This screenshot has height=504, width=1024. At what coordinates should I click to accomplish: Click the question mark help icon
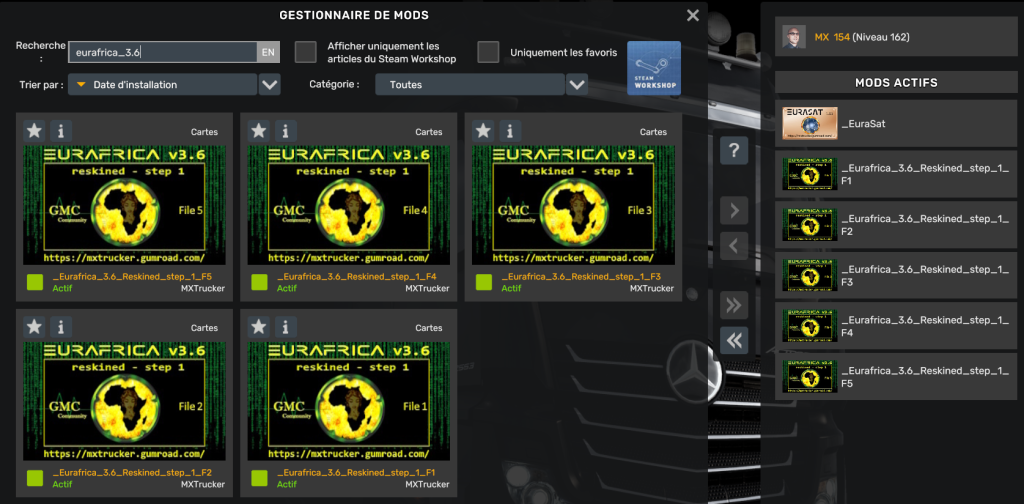pos(734,151)
